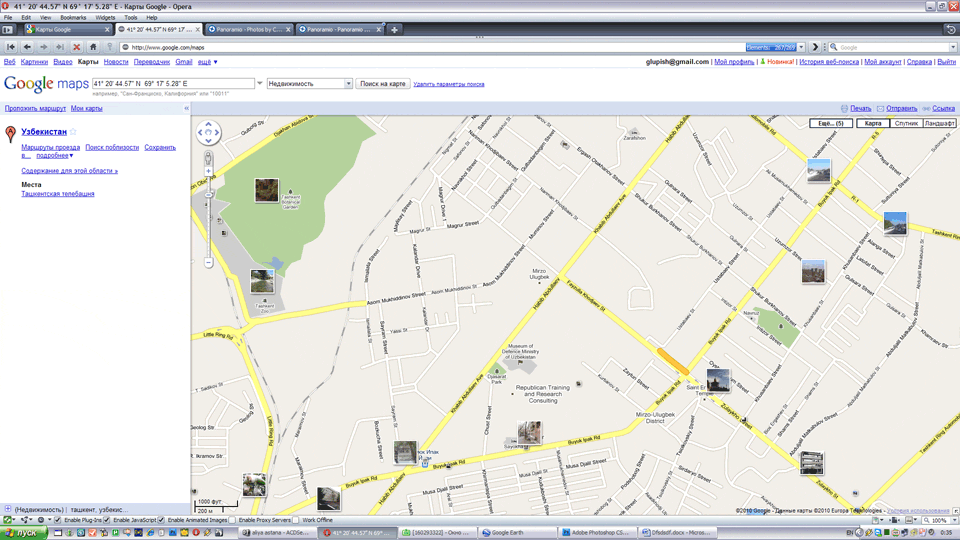Go back with the Back arrow
The width and height of the screenshot is (960, 540).
coord(28,47)
